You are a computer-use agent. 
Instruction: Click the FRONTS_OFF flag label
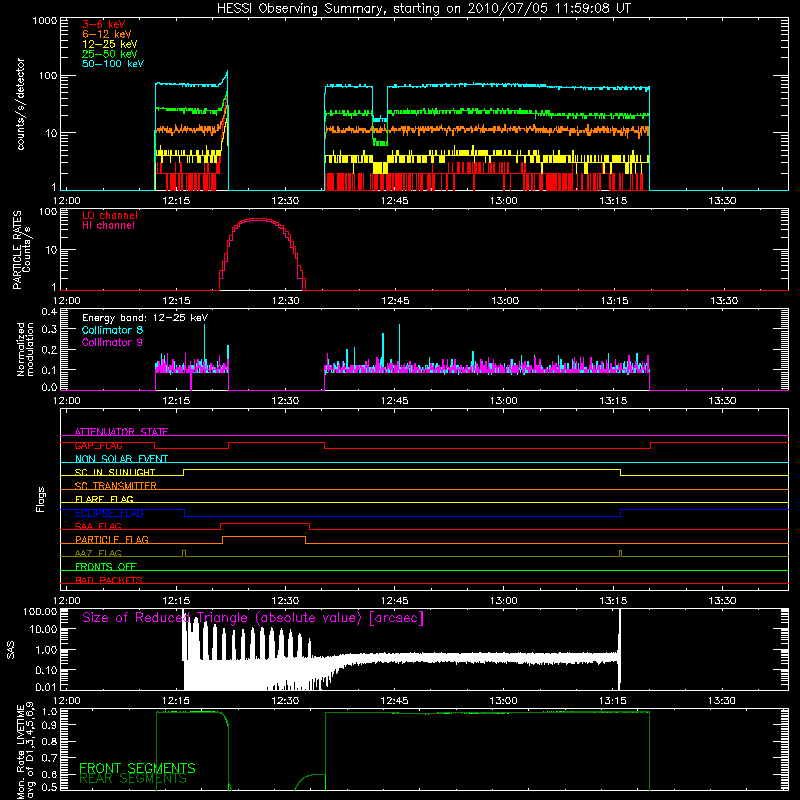[106, 567]
